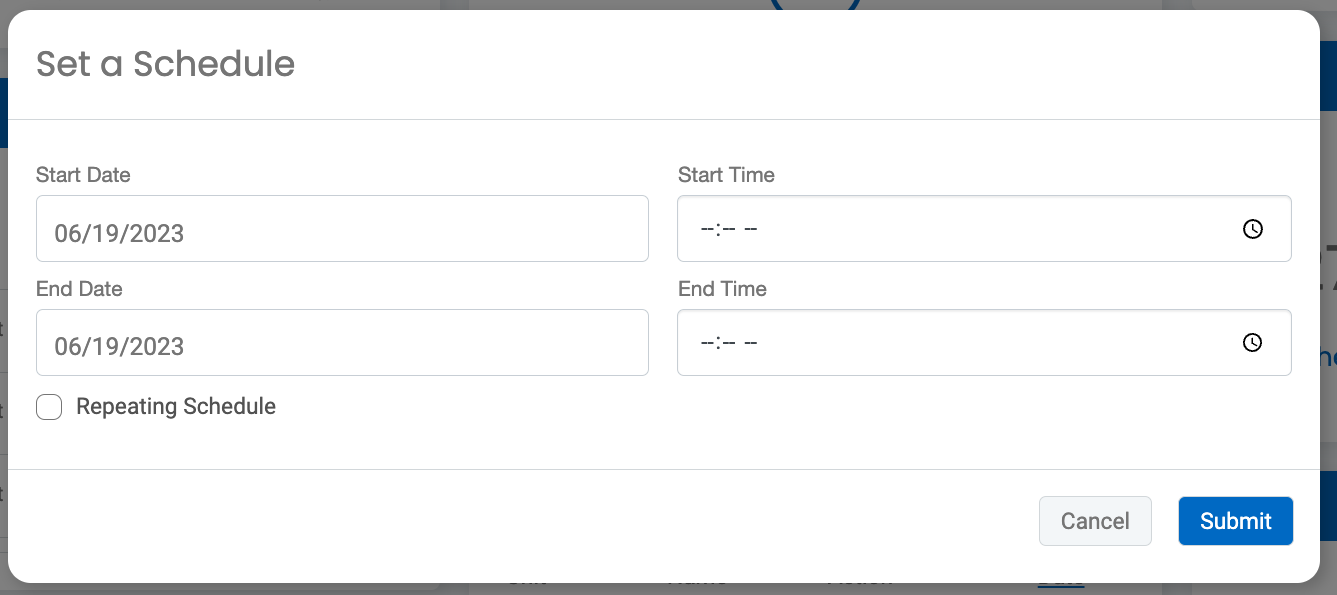Click the Start Date showing 06/19/2023
This screenshot has width=1337, height=595.
[342, 228]
